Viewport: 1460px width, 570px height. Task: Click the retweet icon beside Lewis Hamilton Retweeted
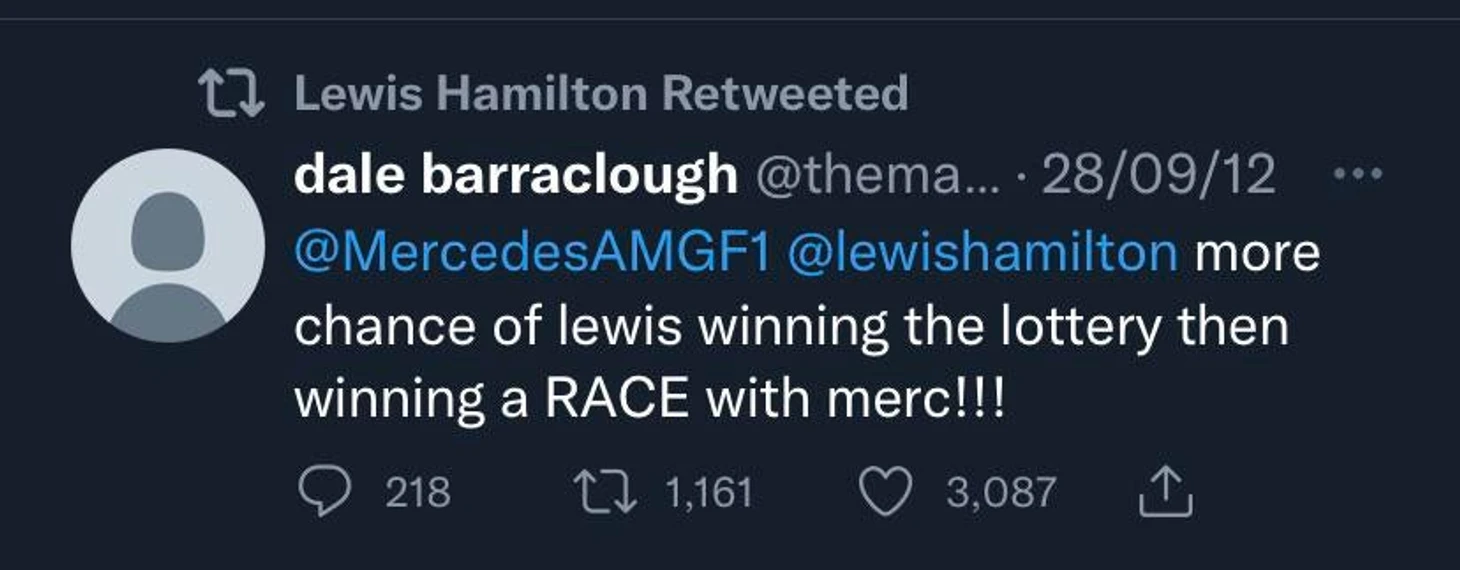pyautogui.click(x=231, y=95)
